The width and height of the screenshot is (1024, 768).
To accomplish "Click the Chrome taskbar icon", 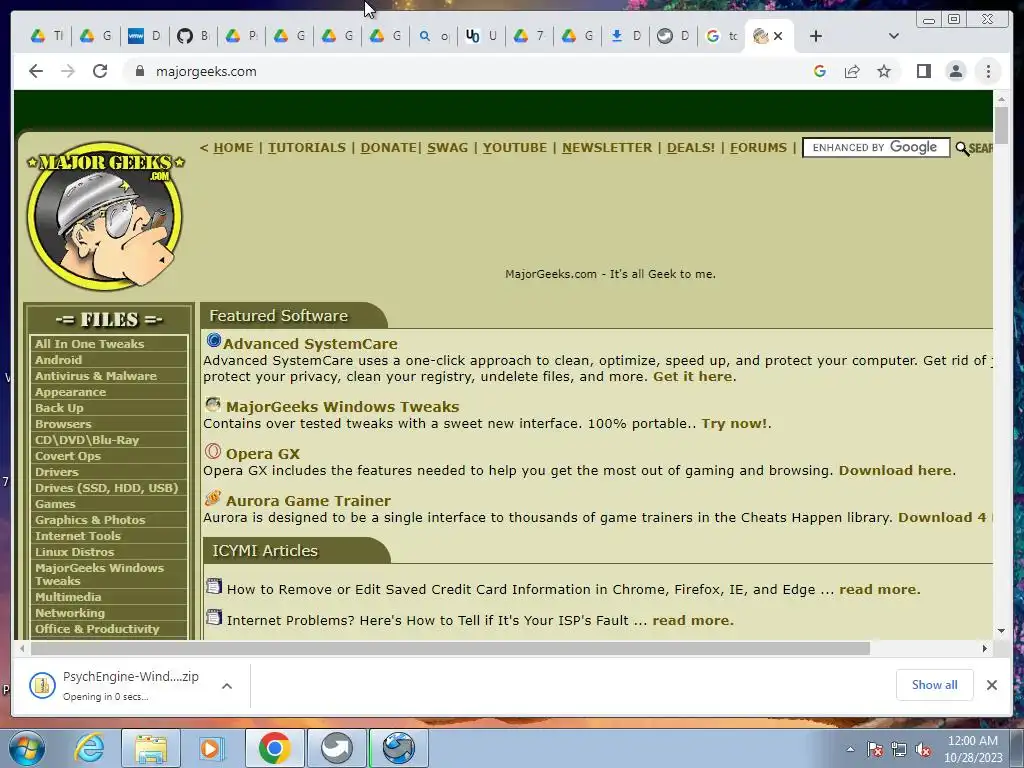I will coord(274,748).
